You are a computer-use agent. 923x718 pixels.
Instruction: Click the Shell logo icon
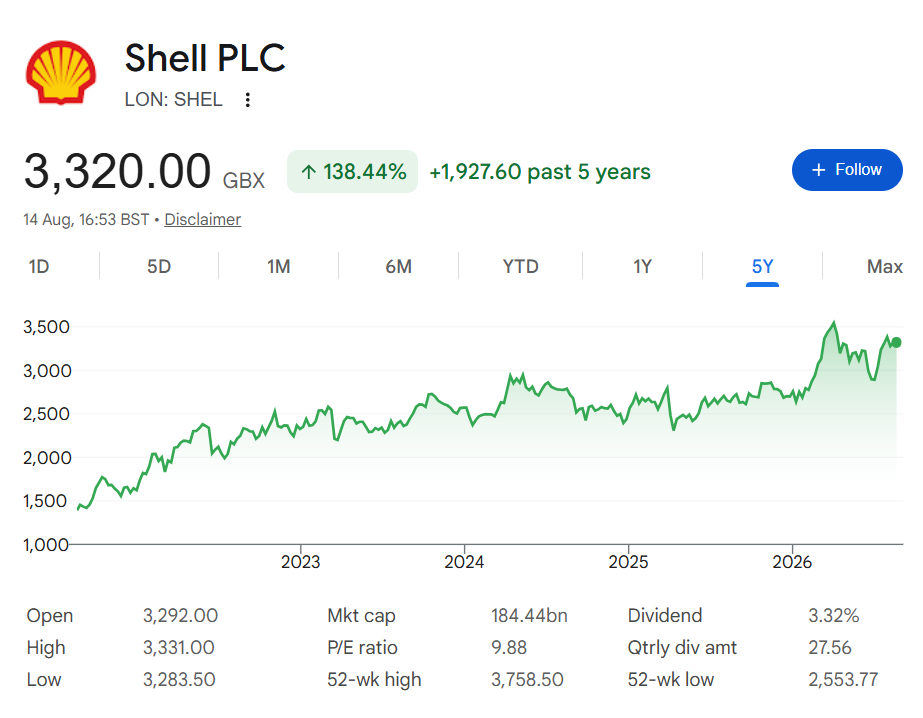[x=61, y=72]
